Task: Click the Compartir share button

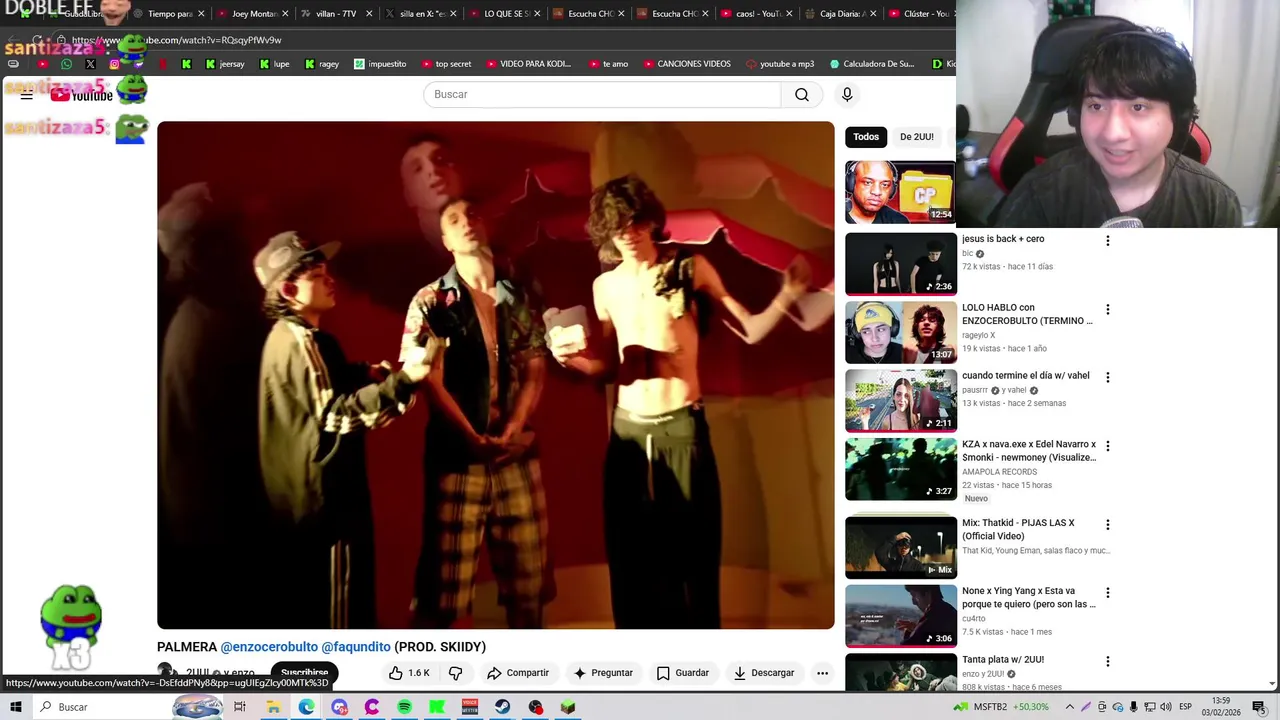Action: 518,673
